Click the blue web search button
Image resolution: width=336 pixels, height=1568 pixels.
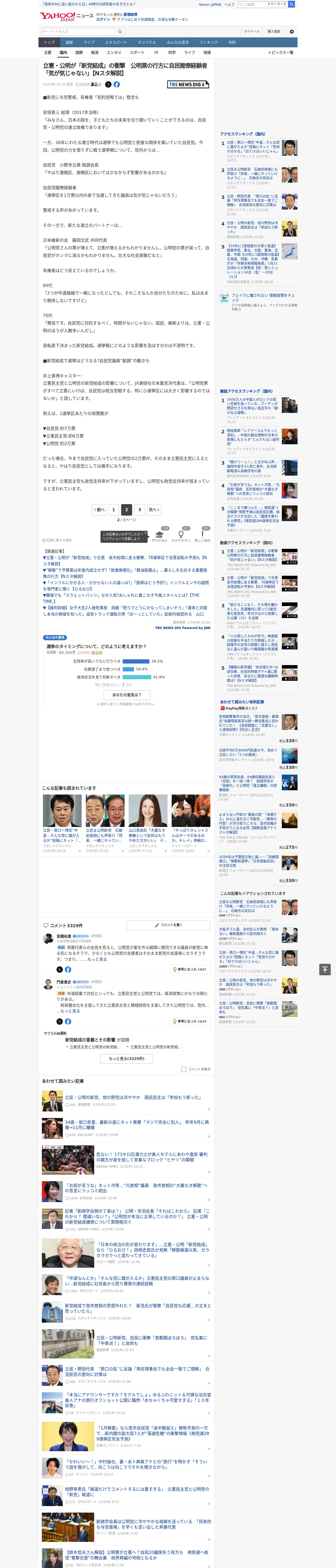[292, 4]
